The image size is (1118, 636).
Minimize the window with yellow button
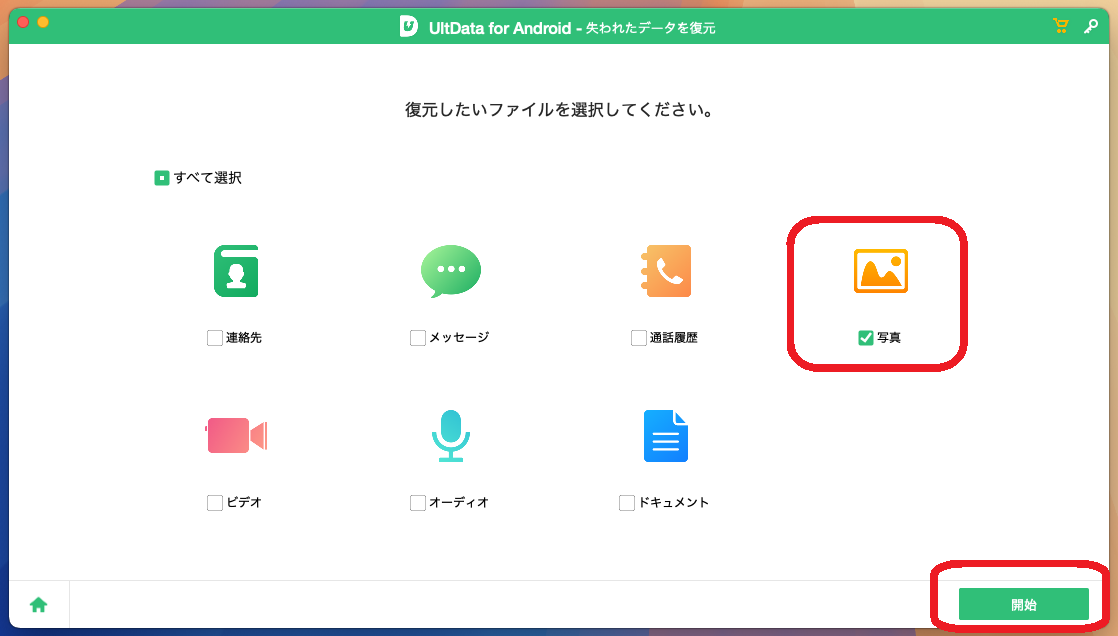tap(43, 22)
